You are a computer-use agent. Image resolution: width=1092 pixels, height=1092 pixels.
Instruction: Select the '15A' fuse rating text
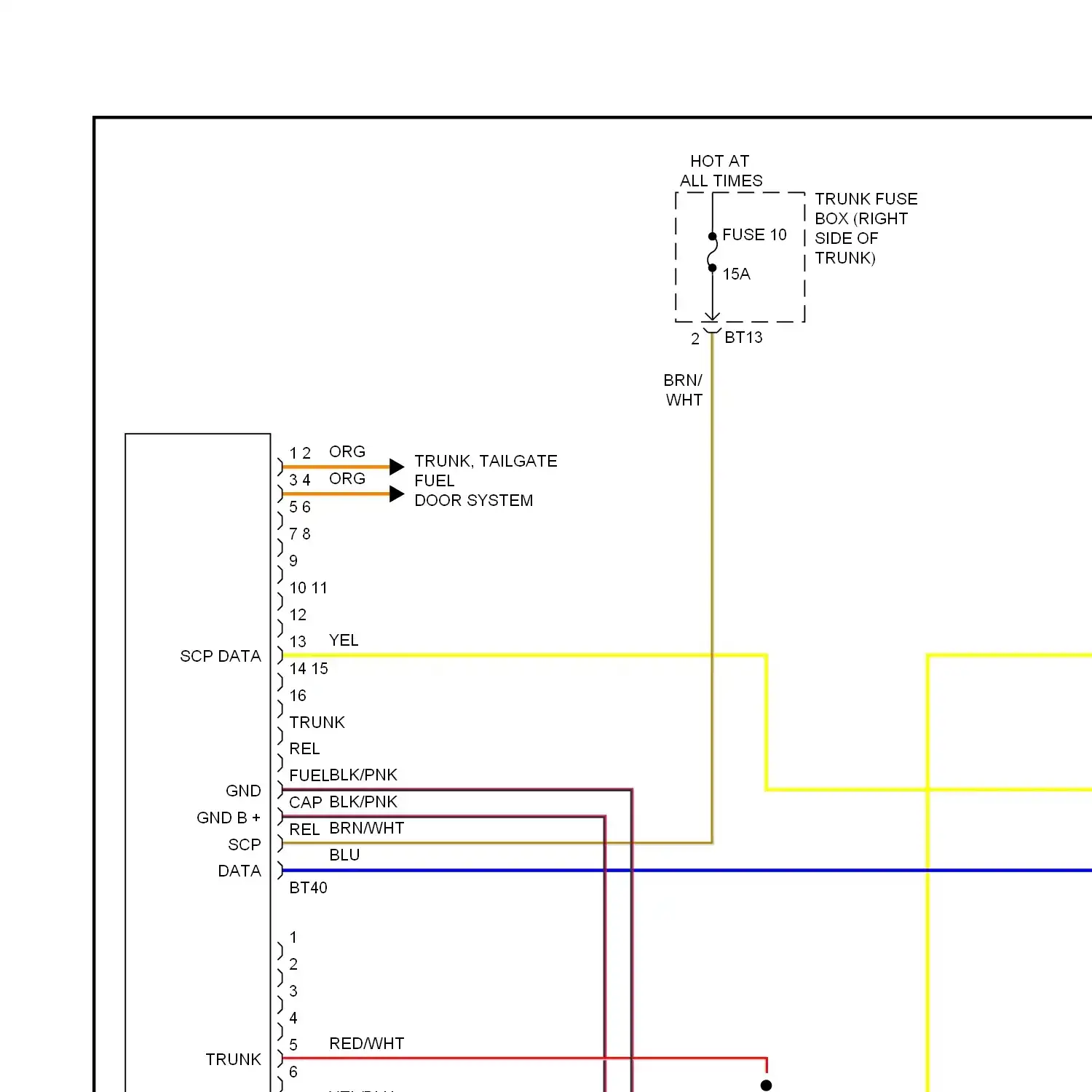[736, 274]
